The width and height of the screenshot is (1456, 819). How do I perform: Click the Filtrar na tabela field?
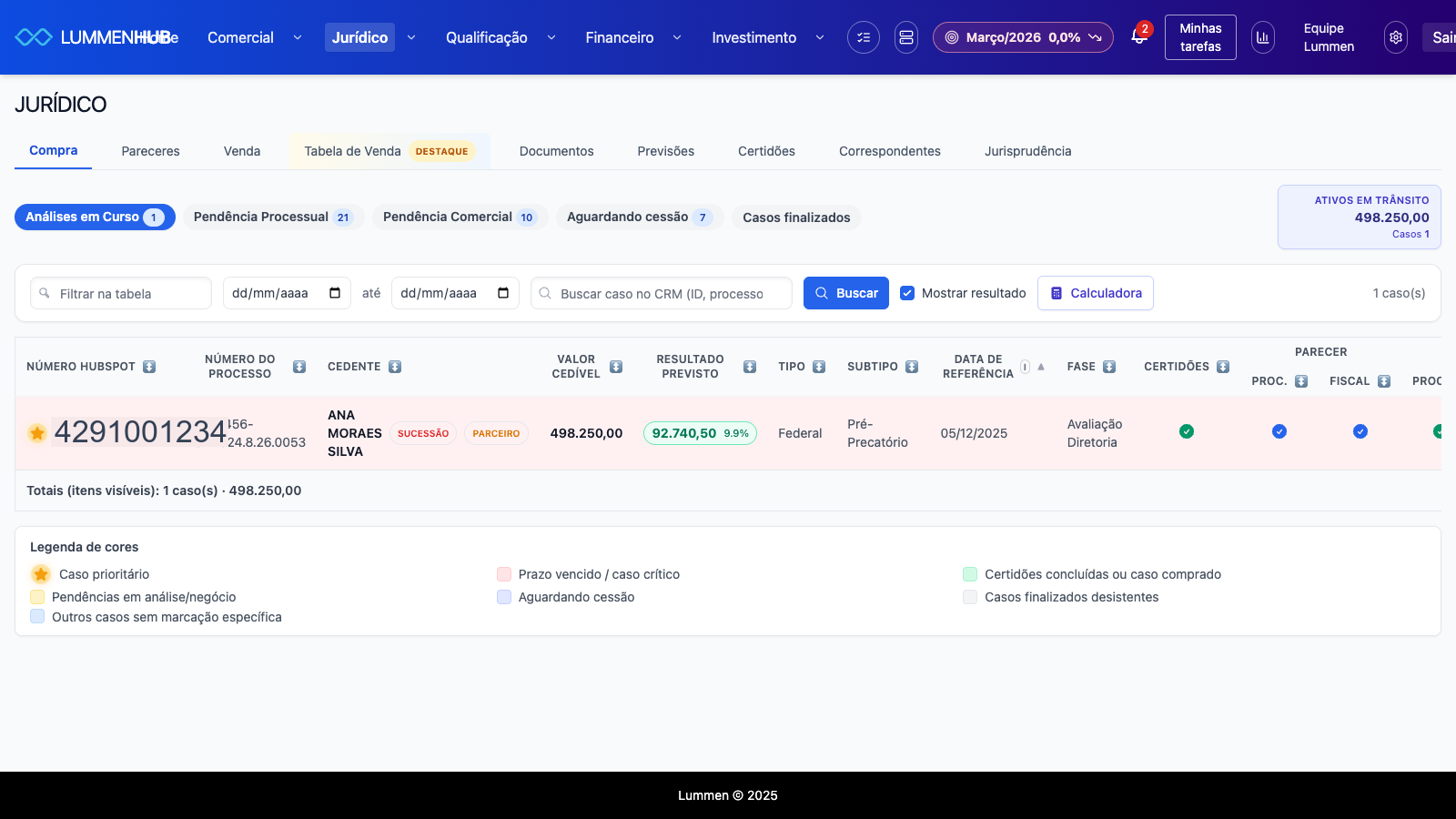pos(121,294)
